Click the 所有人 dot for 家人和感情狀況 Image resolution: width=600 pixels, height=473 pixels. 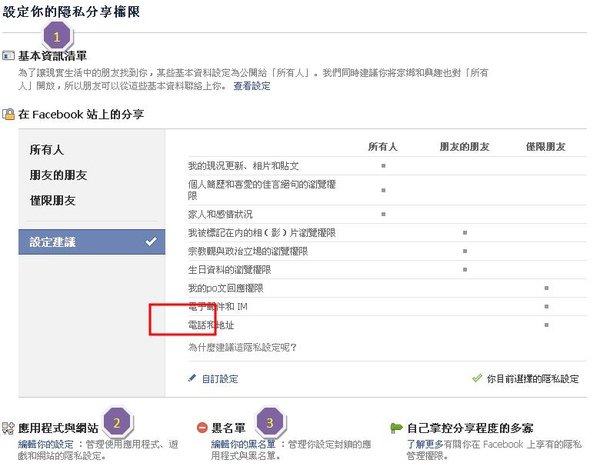(383, 214)
